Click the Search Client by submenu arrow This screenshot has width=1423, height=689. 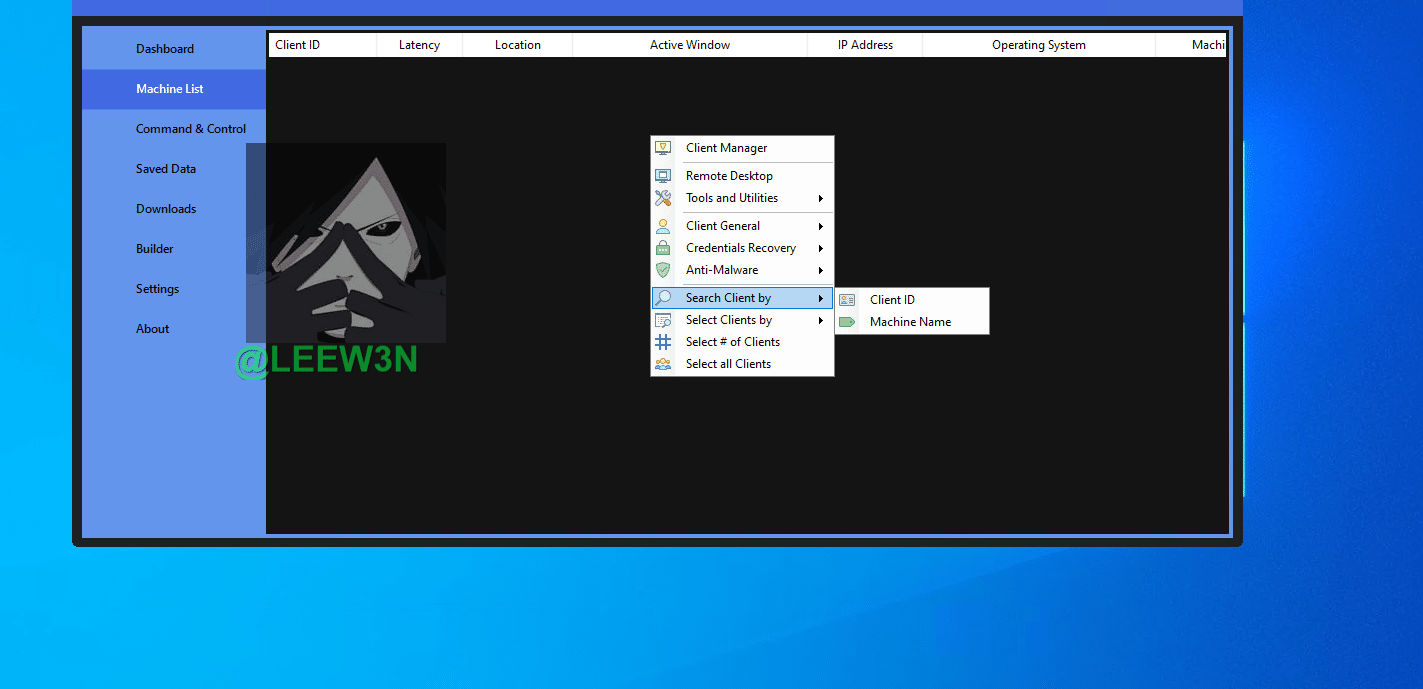pyautogui.click(x=821, y=298)
